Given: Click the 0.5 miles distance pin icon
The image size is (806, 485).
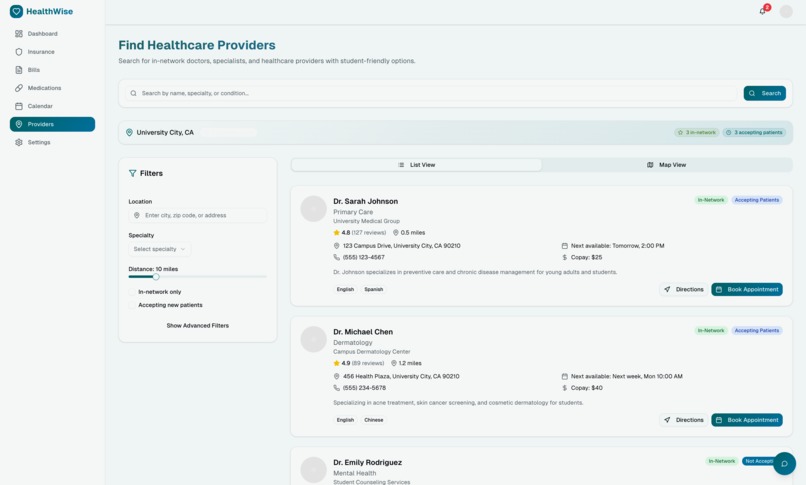Looking at the screenshot, I should click(x=396, y=233).
